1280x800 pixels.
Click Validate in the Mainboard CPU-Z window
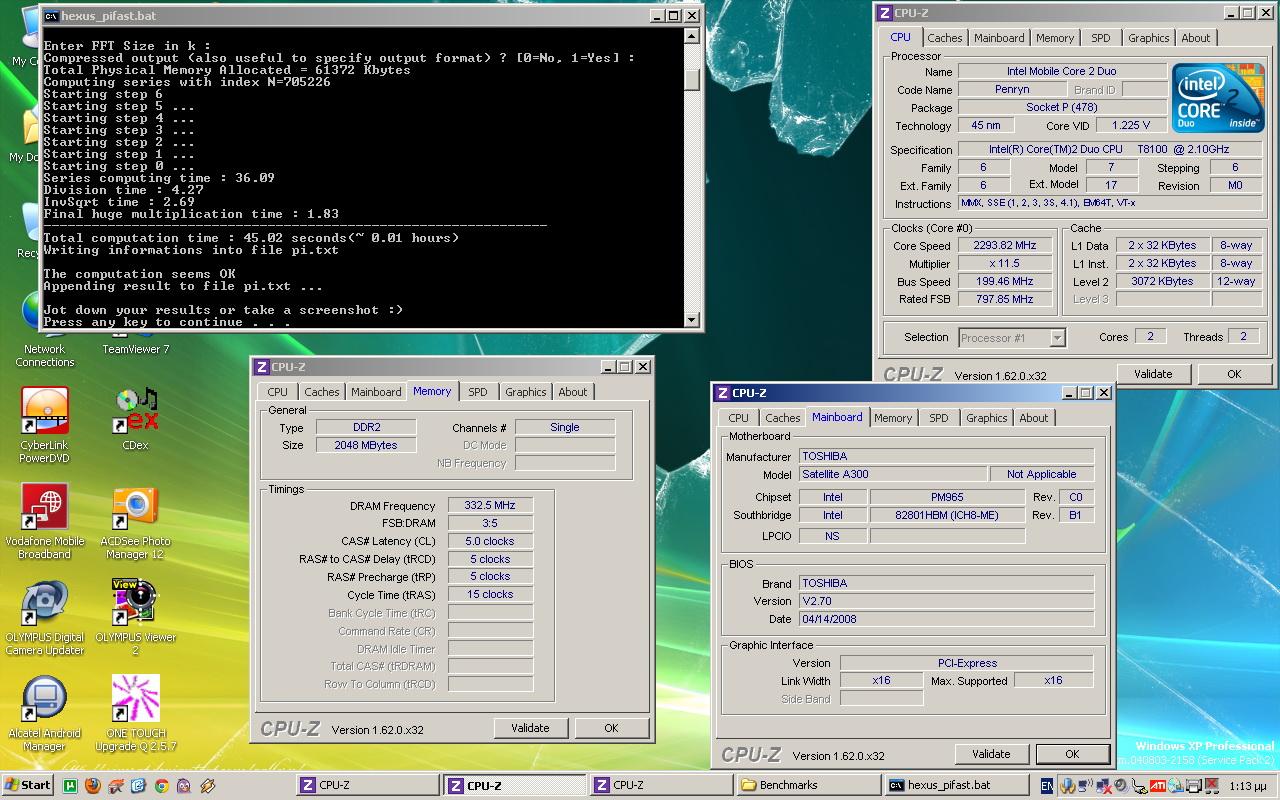click(x=990, y=754)
